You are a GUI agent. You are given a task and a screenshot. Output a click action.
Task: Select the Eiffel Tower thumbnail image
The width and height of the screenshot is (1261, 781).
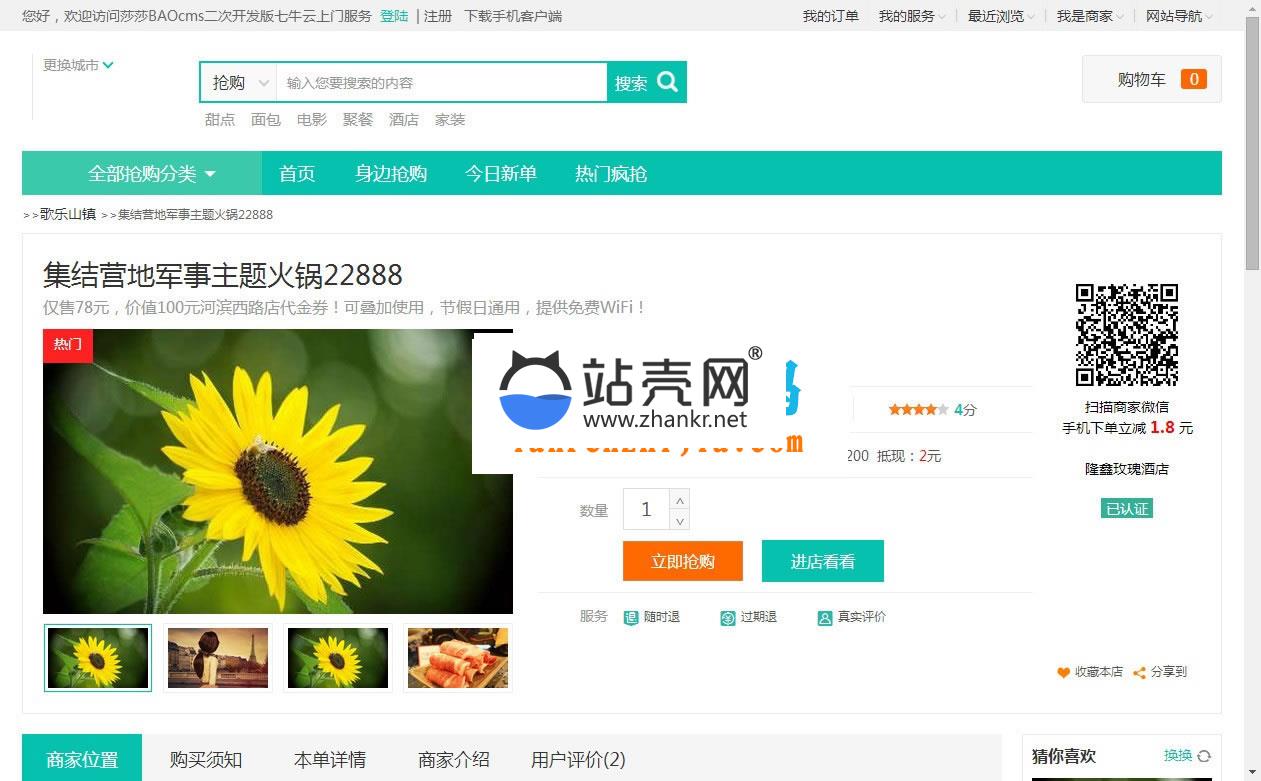(218, 658)
